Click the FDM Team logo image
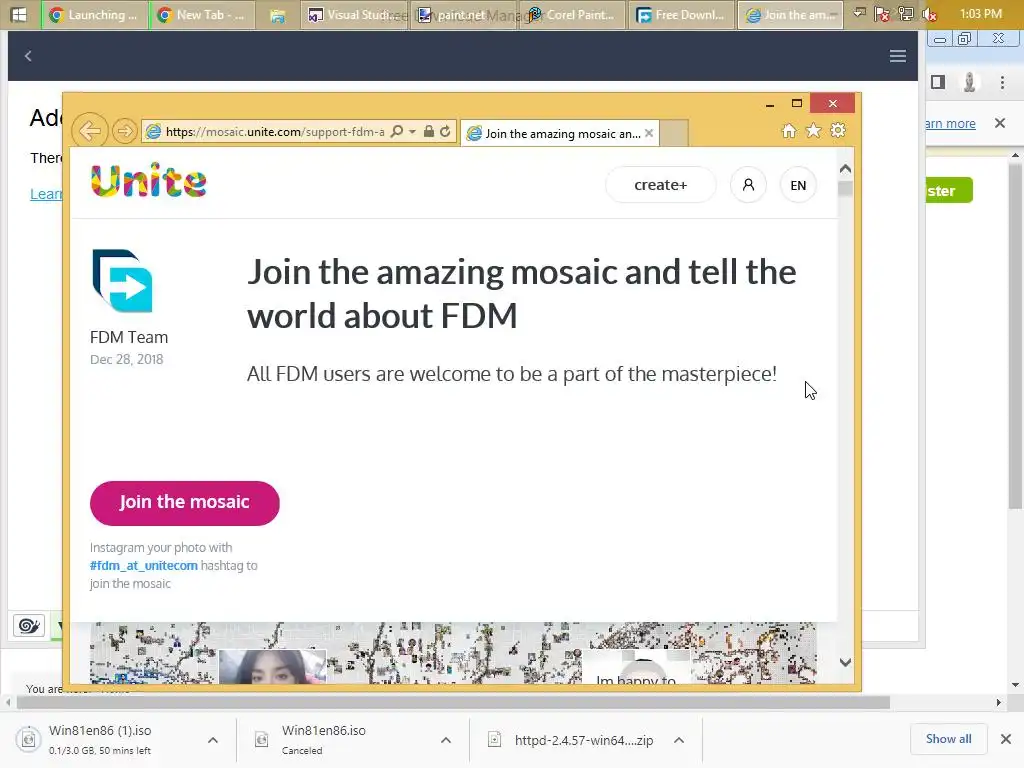The height and width of the screenshot is (768, 1024). click(123, 281)
